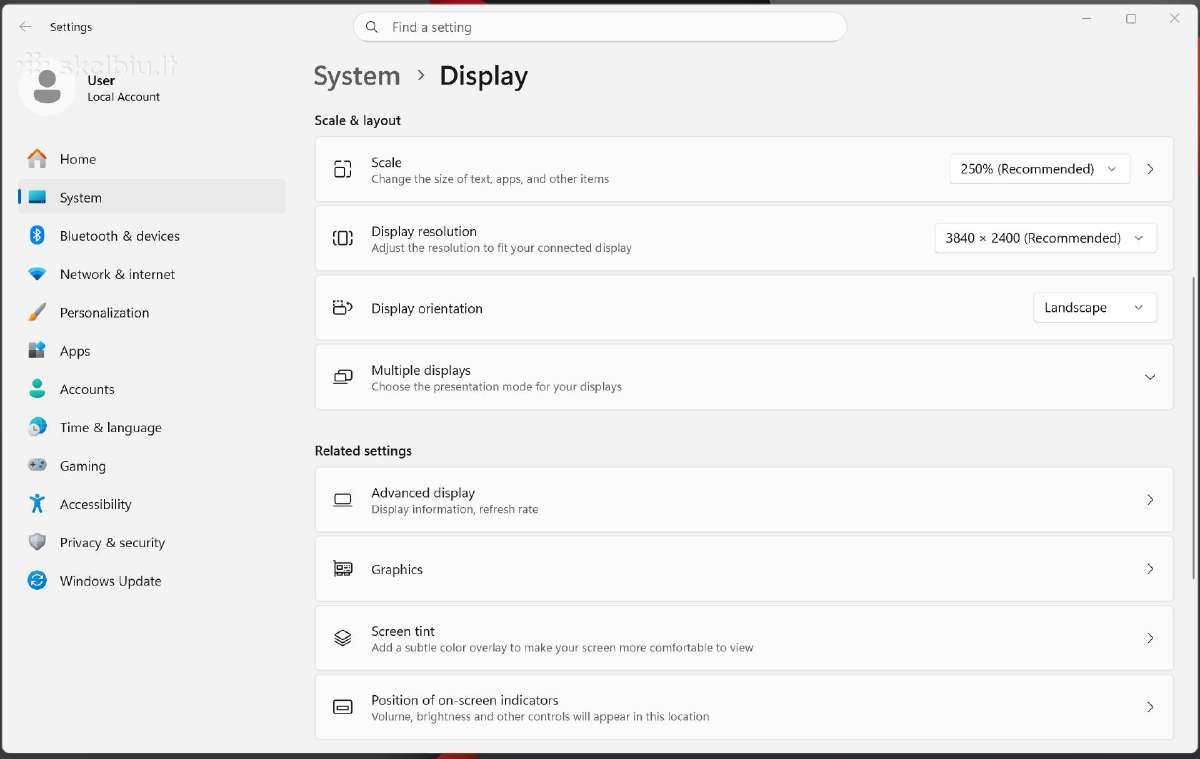Select Privacy & security in sidebar
This screenshot has width=1200, height=759.
152,543
